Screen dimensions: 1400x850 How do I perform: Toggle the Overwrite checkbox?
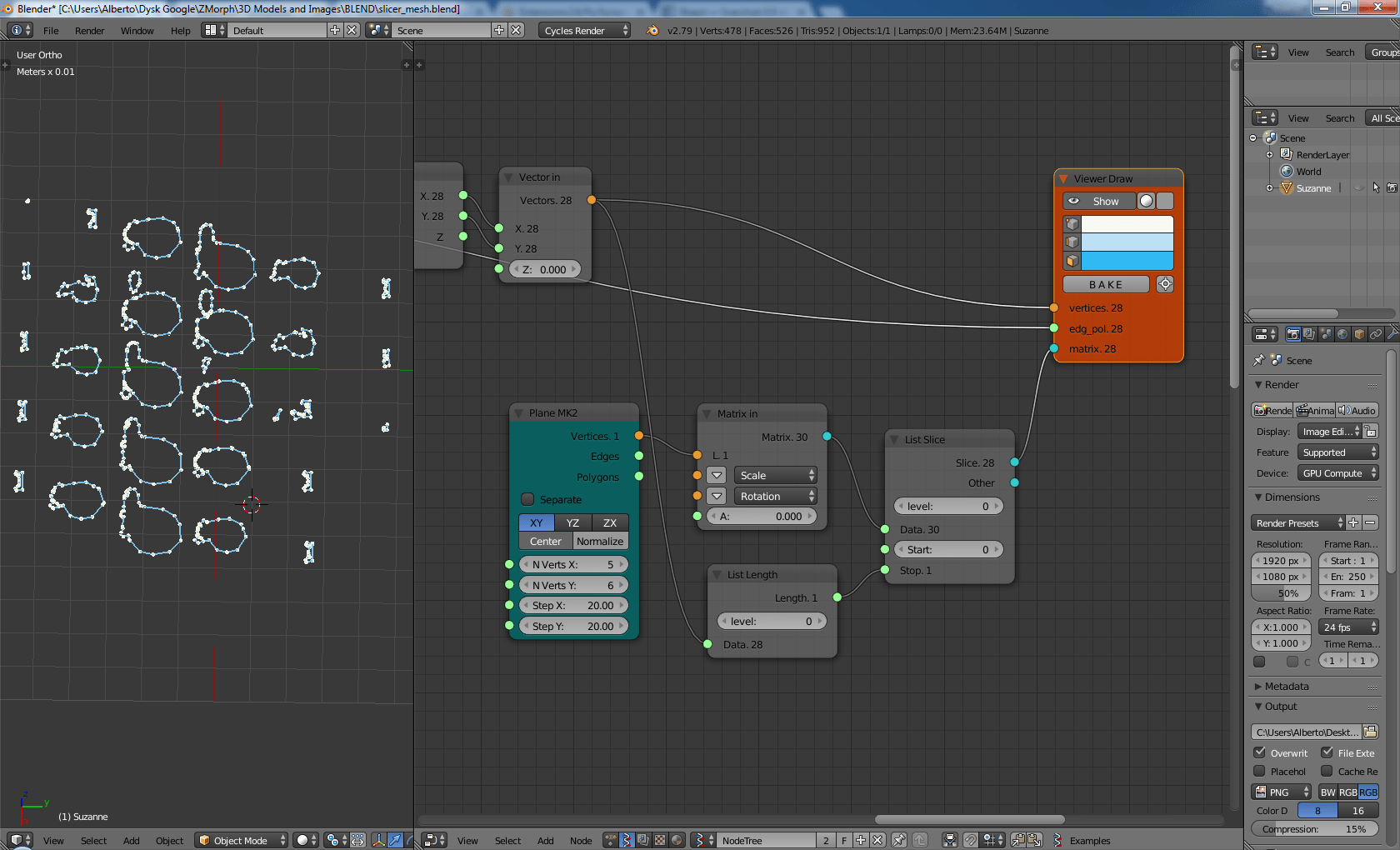click(x=1260, y=752)
